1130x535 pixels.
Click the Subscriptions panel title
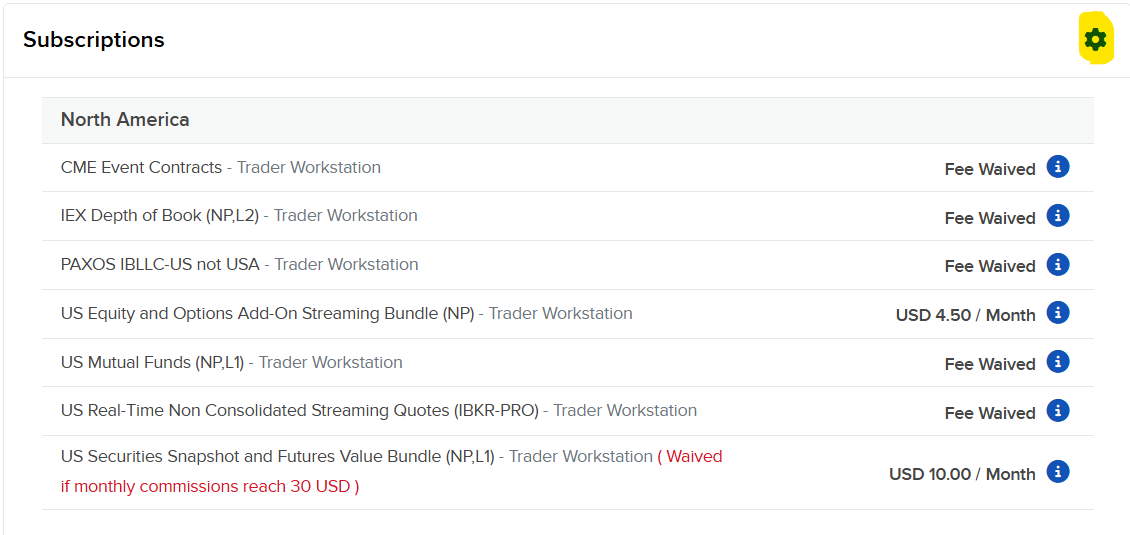[x=94, y=40]
